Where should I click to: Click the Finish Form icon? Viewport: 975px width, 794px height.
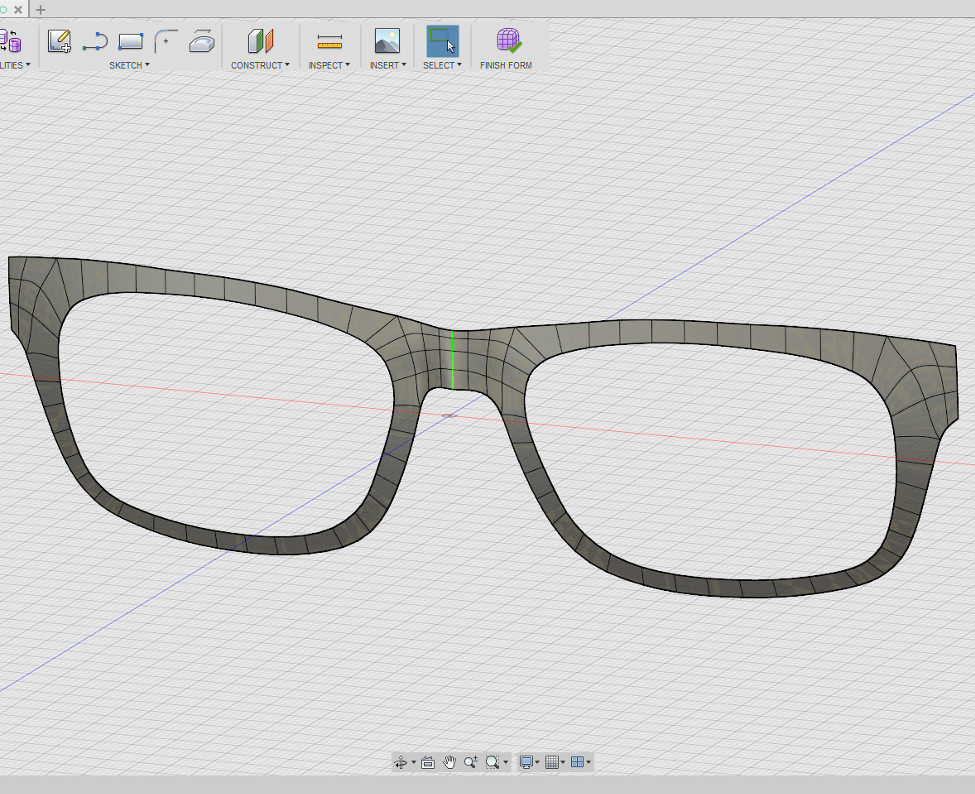[x=508, y=41]
